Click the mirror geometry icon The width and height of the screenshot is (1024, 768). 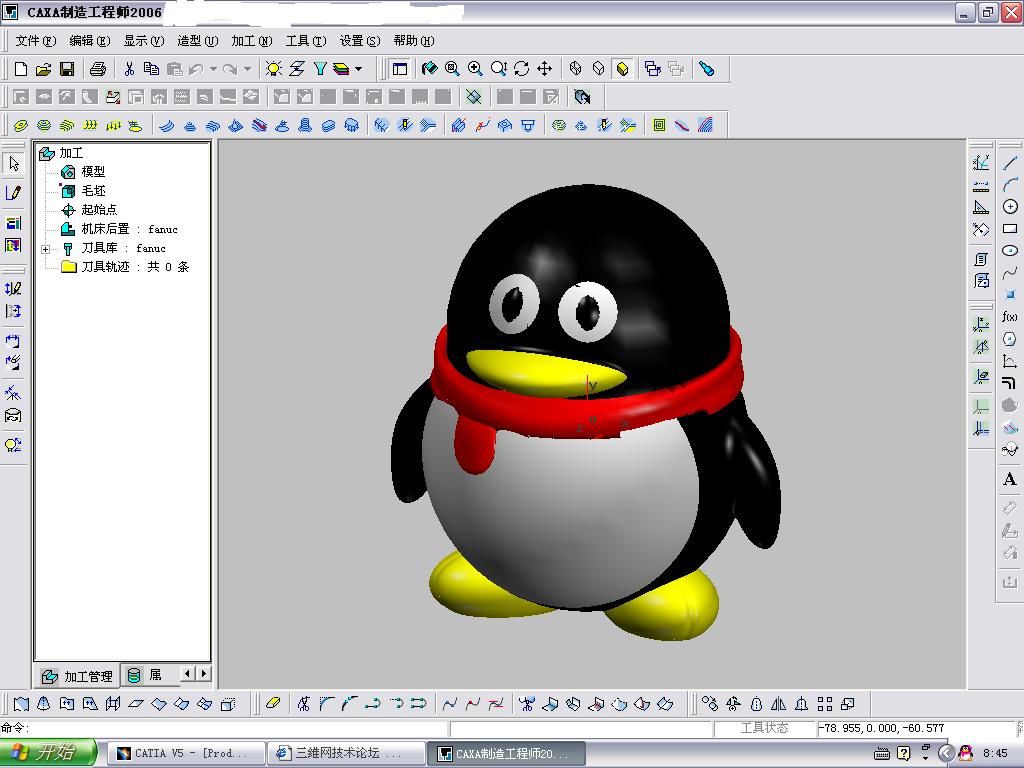point(778,703)
